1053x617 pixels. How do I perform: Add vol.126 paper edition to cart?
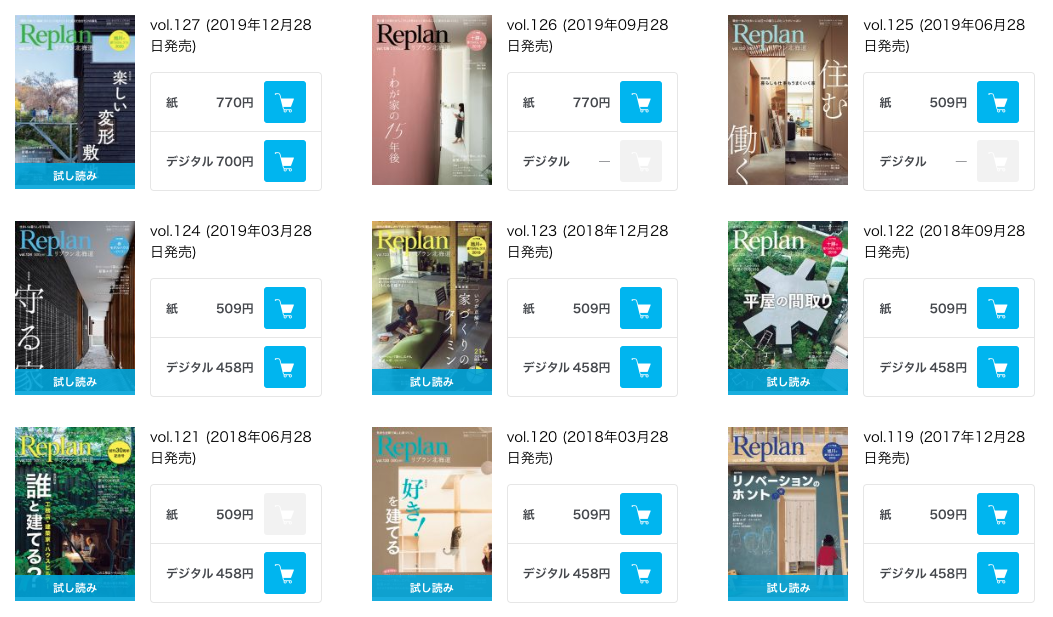[641, 102]
